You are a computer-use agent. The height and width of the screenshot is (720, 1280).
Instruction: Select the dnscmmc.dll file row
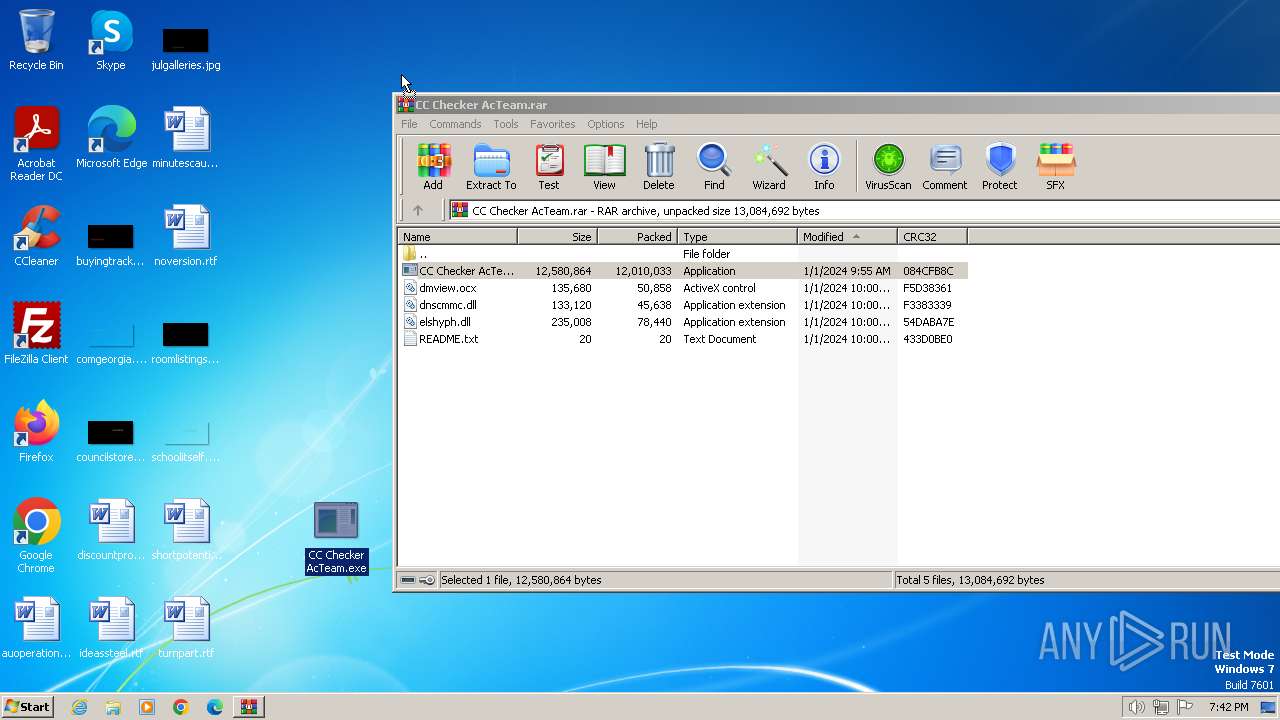[x=682, y=305]
